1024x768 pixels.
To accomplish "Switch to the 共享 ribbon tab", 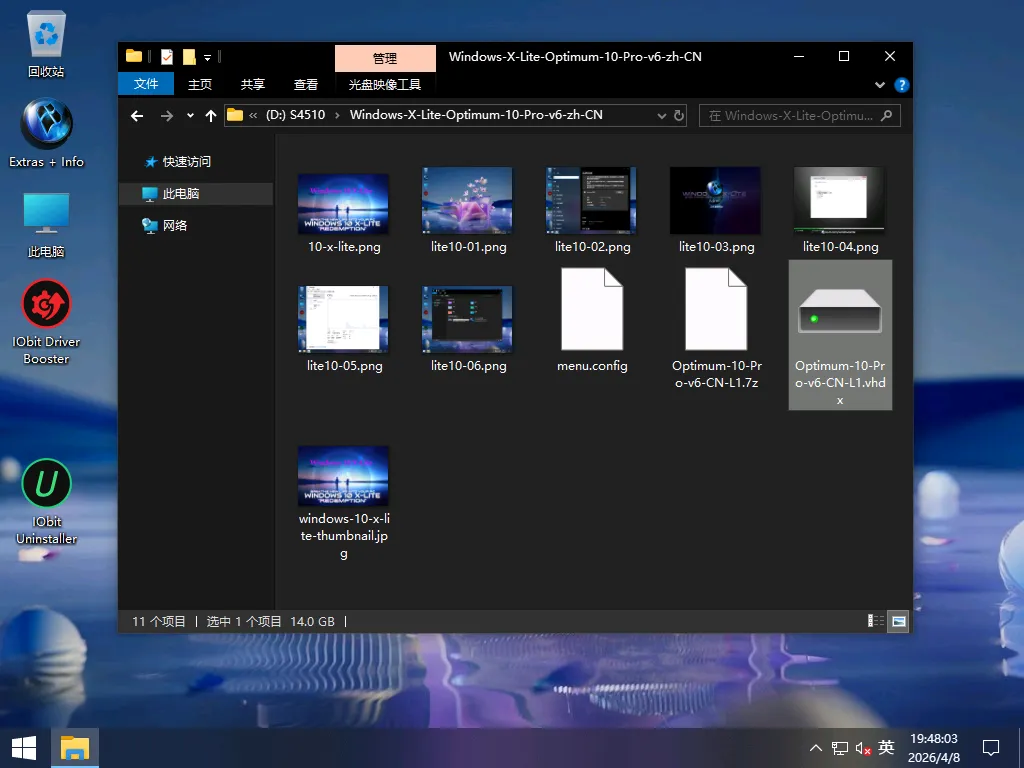I will (253, 84).
